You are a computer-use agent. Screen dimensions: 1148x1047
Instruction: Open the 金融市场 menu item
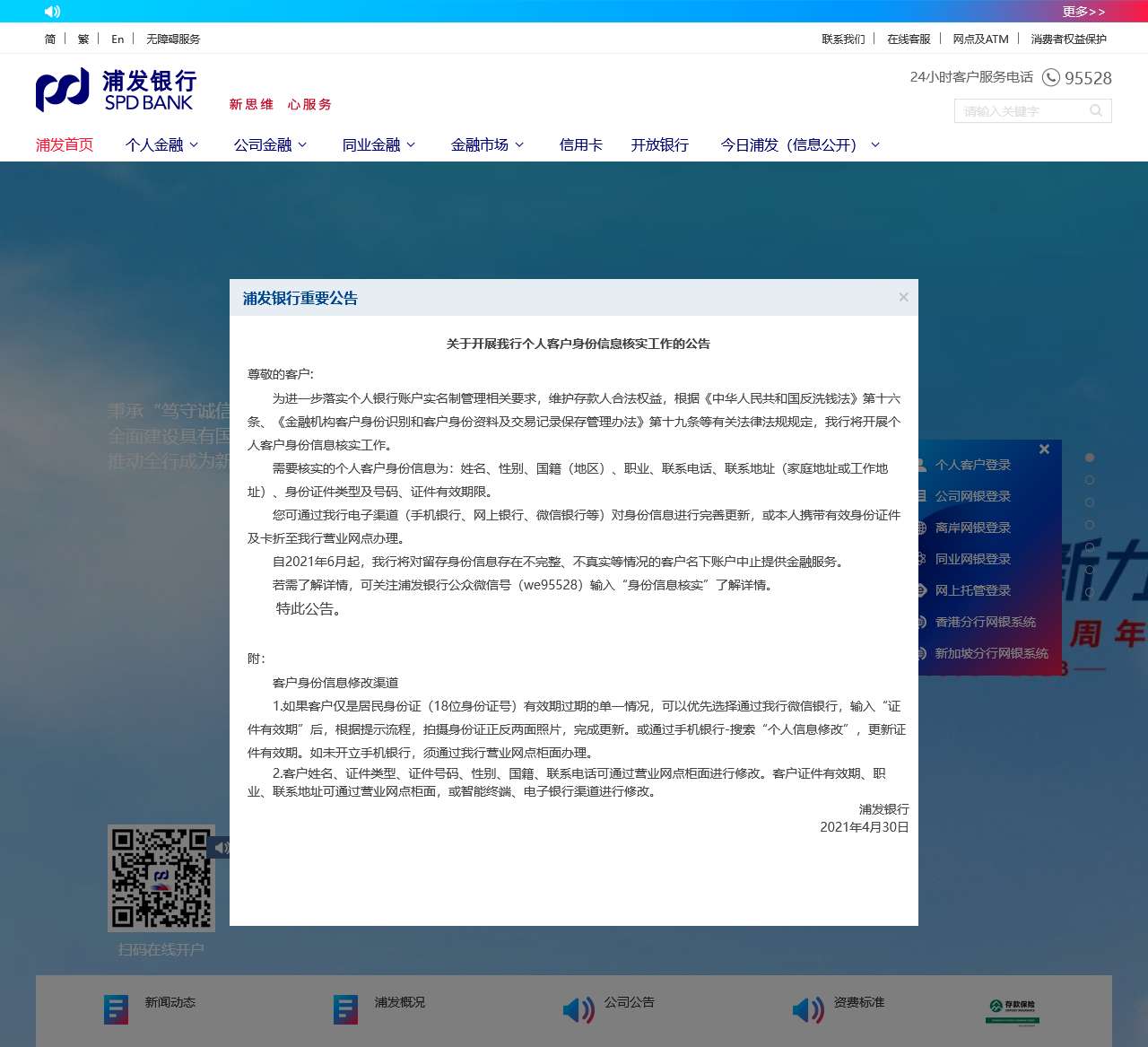480,145
